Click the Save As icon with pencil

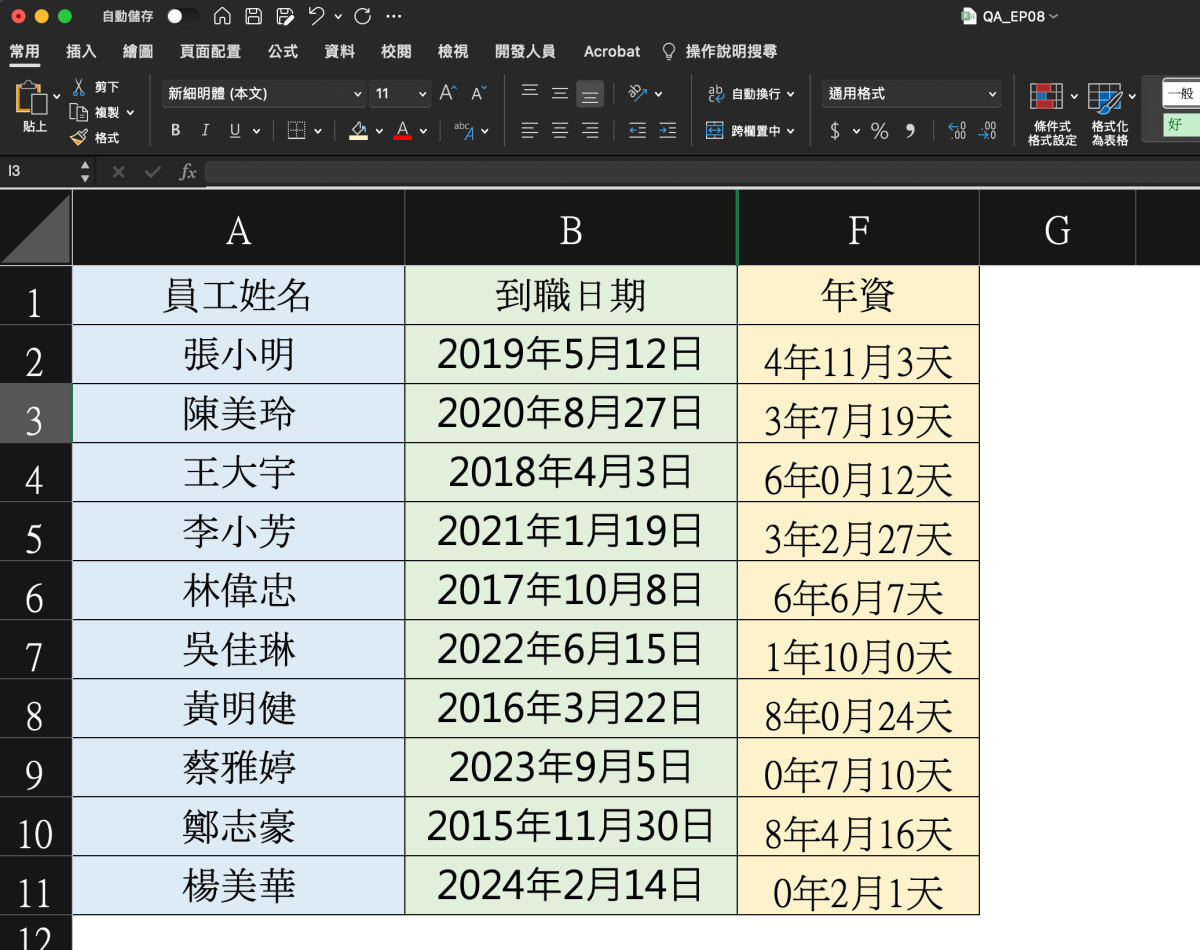click(285, 16)
